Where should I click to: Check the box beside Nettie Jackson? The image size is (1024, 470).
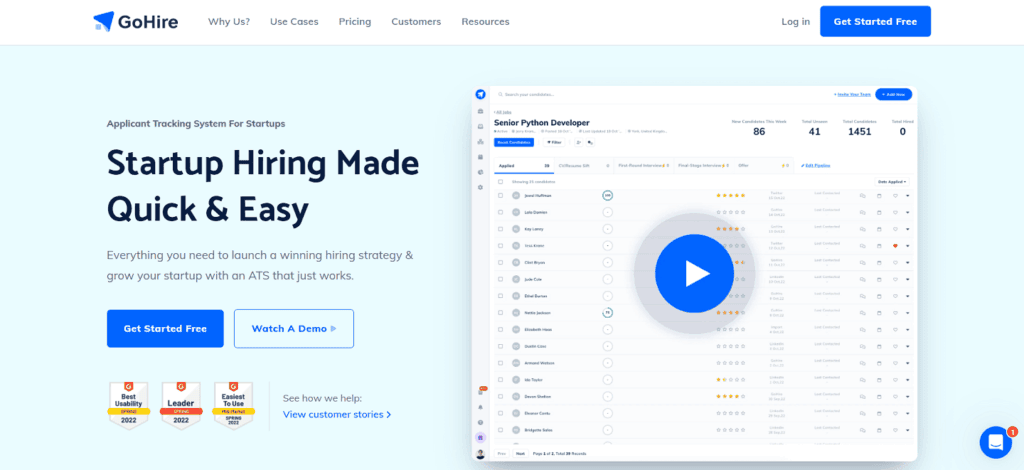pyautogui.click(x=501, y=313)
